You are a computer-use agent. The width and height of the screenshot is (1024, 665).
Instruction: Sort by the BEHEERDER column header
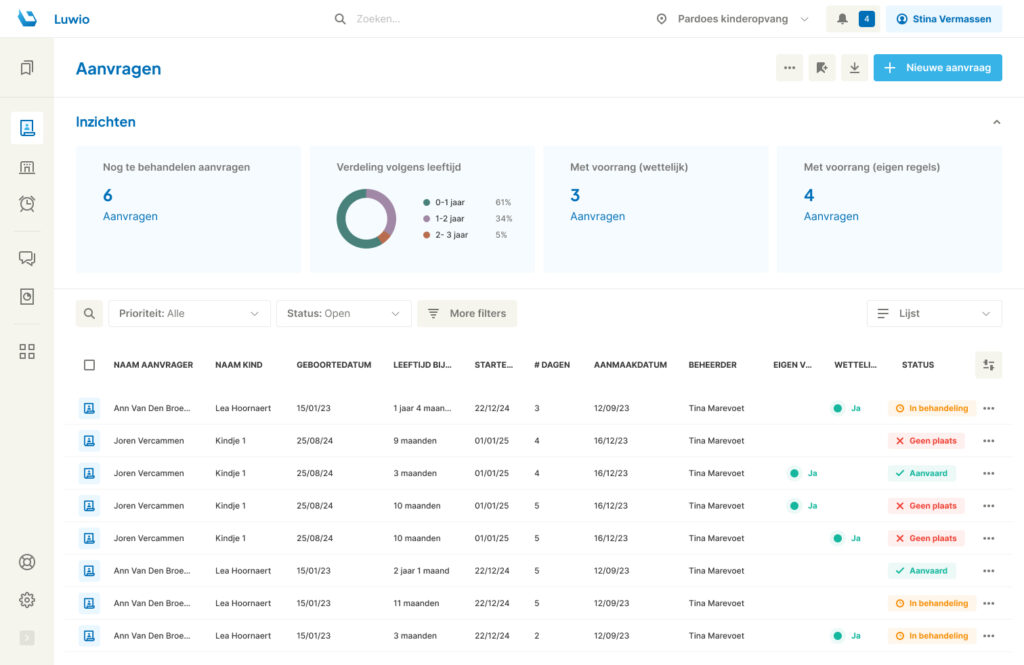click(712, 365)
